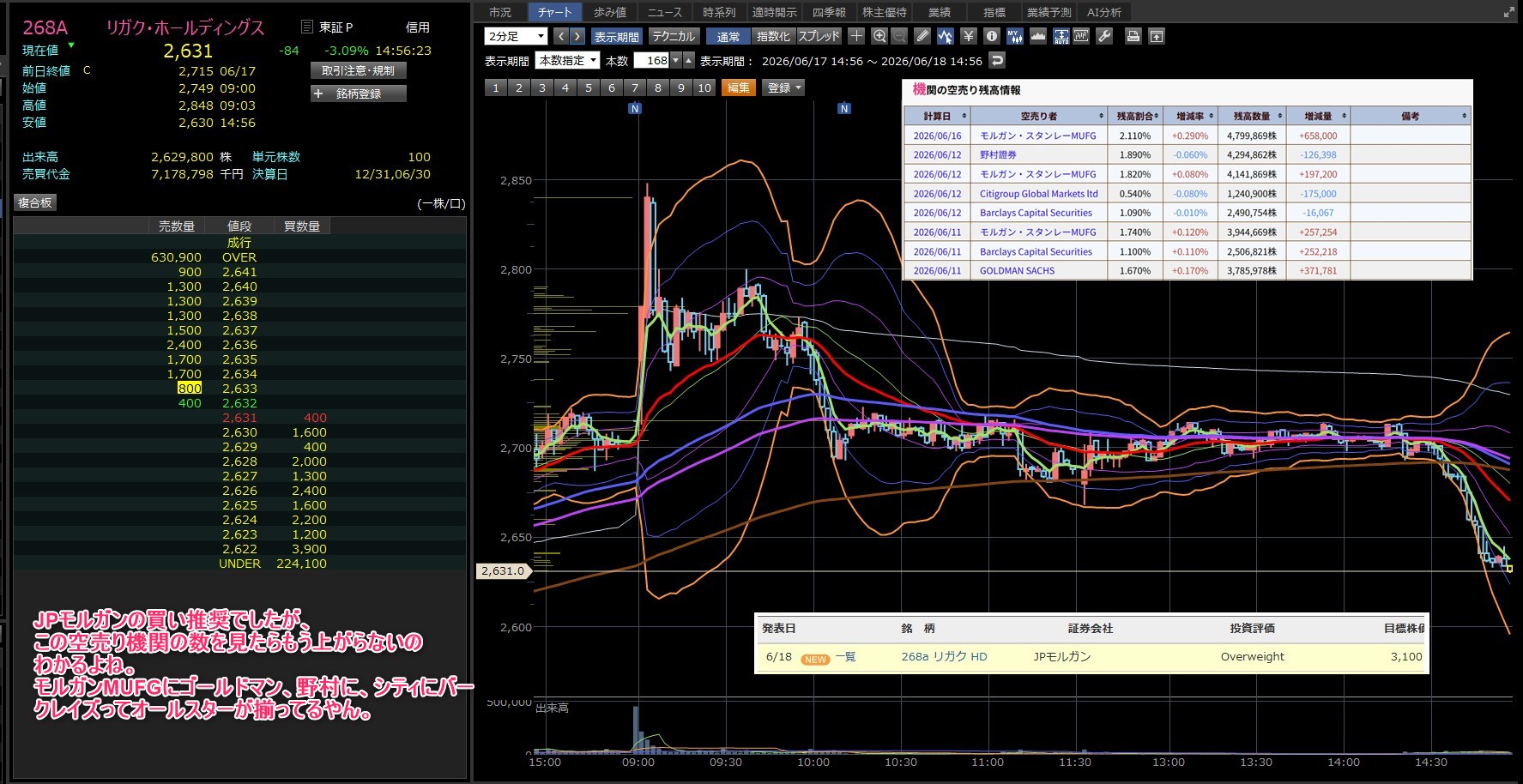The height and width of the screenshot is (784, 1523).
Task: Open the 時系列 tab
Action: click(719, 12)
